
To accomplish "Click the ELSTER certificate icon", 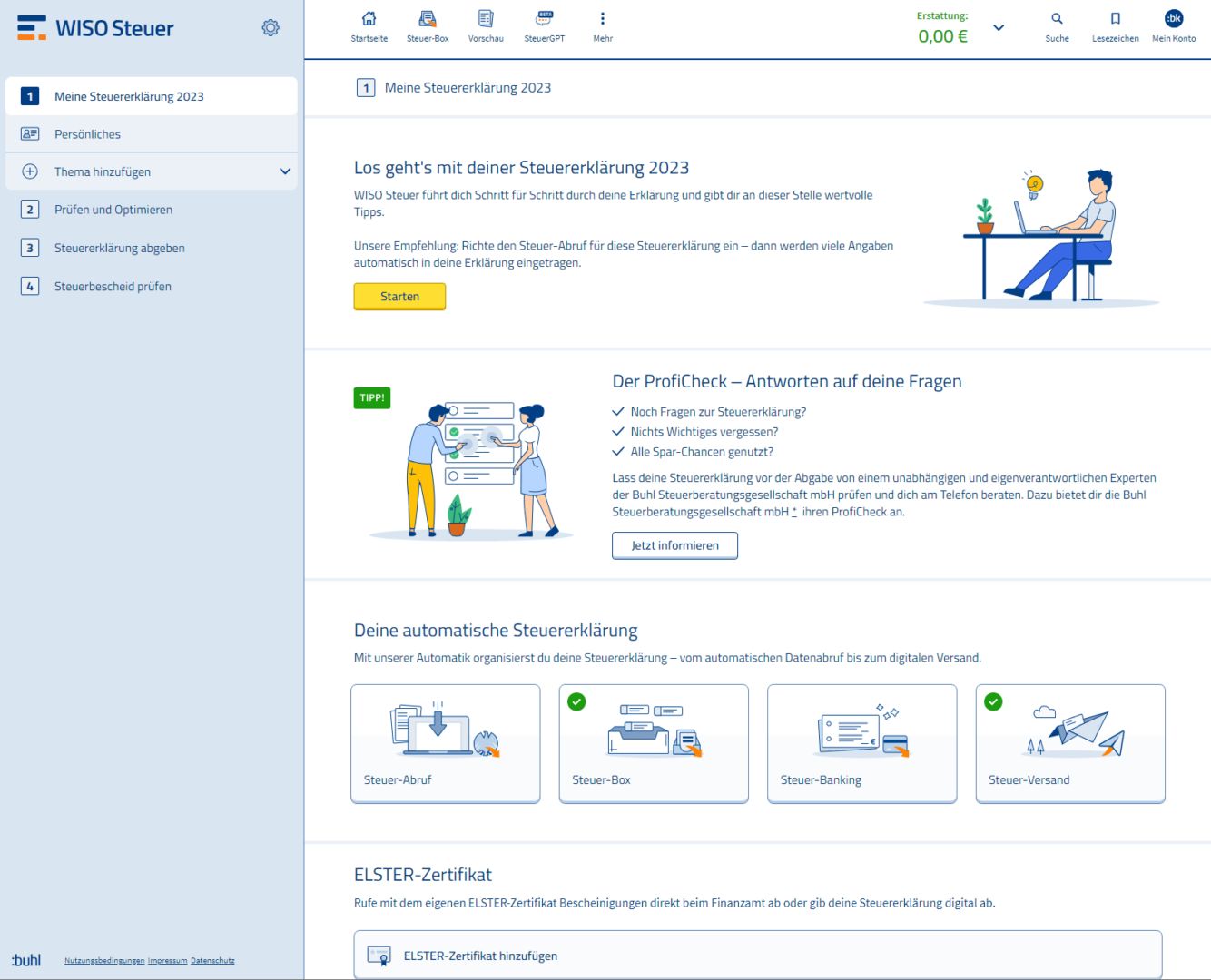I will coord(379,955).
